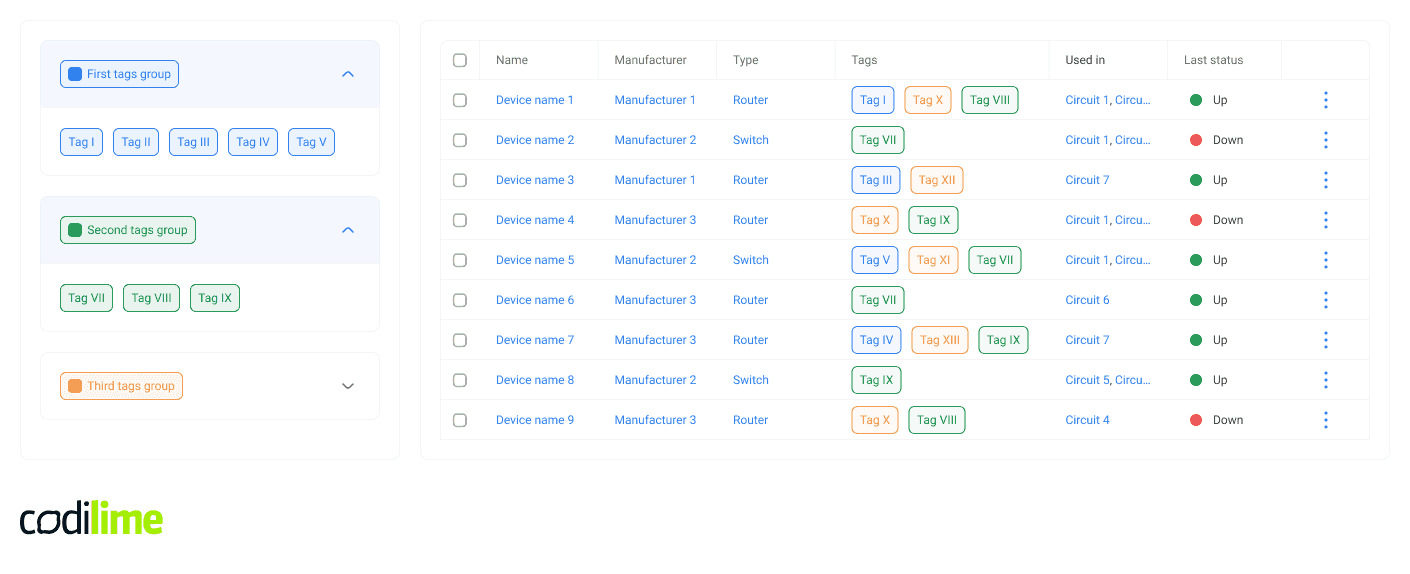
Task: Open the three-dot menu for Device name 4
Action: click(1325, 220)
